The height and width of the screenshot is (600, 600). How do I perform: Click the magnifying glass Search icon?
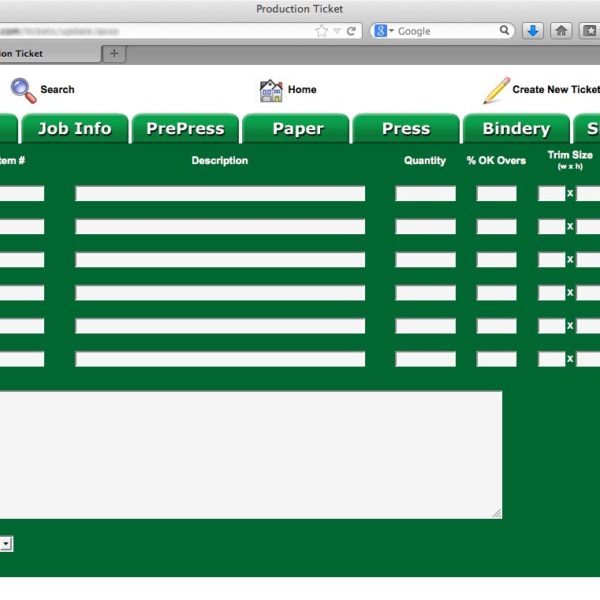[24, 90]
